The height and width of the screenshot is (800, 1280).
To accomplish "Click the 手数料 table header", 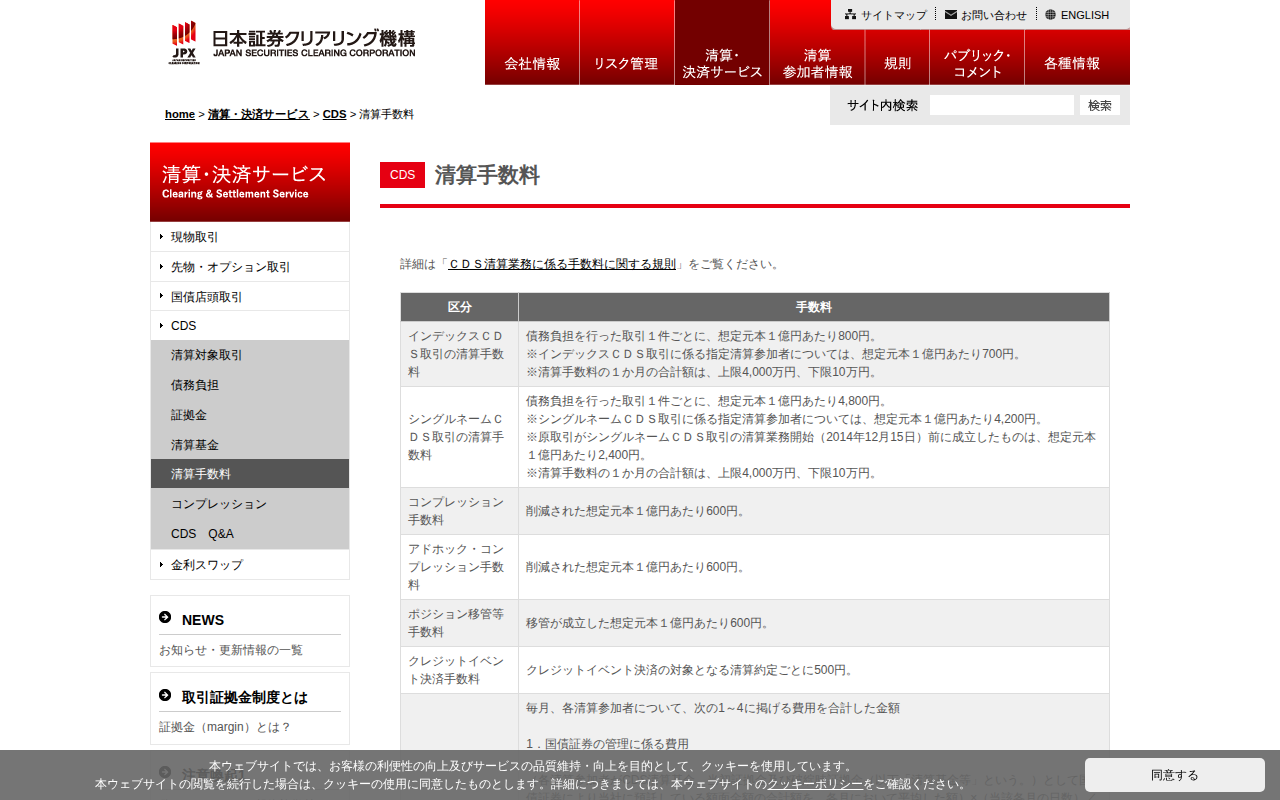I will pyautogui.click(x=814, y=307).
